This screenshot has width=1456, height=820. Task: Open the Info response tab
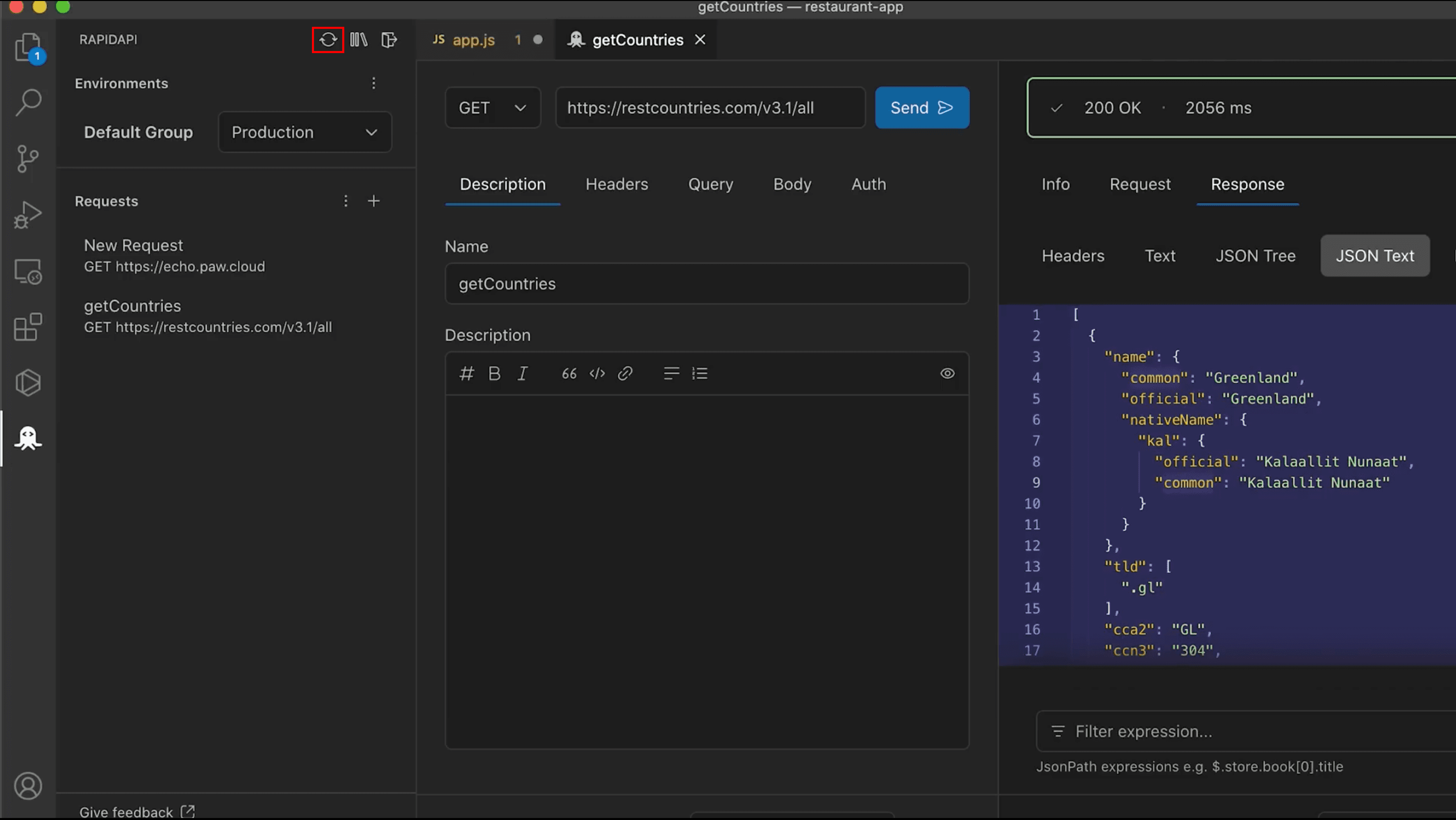[1055, 184]
